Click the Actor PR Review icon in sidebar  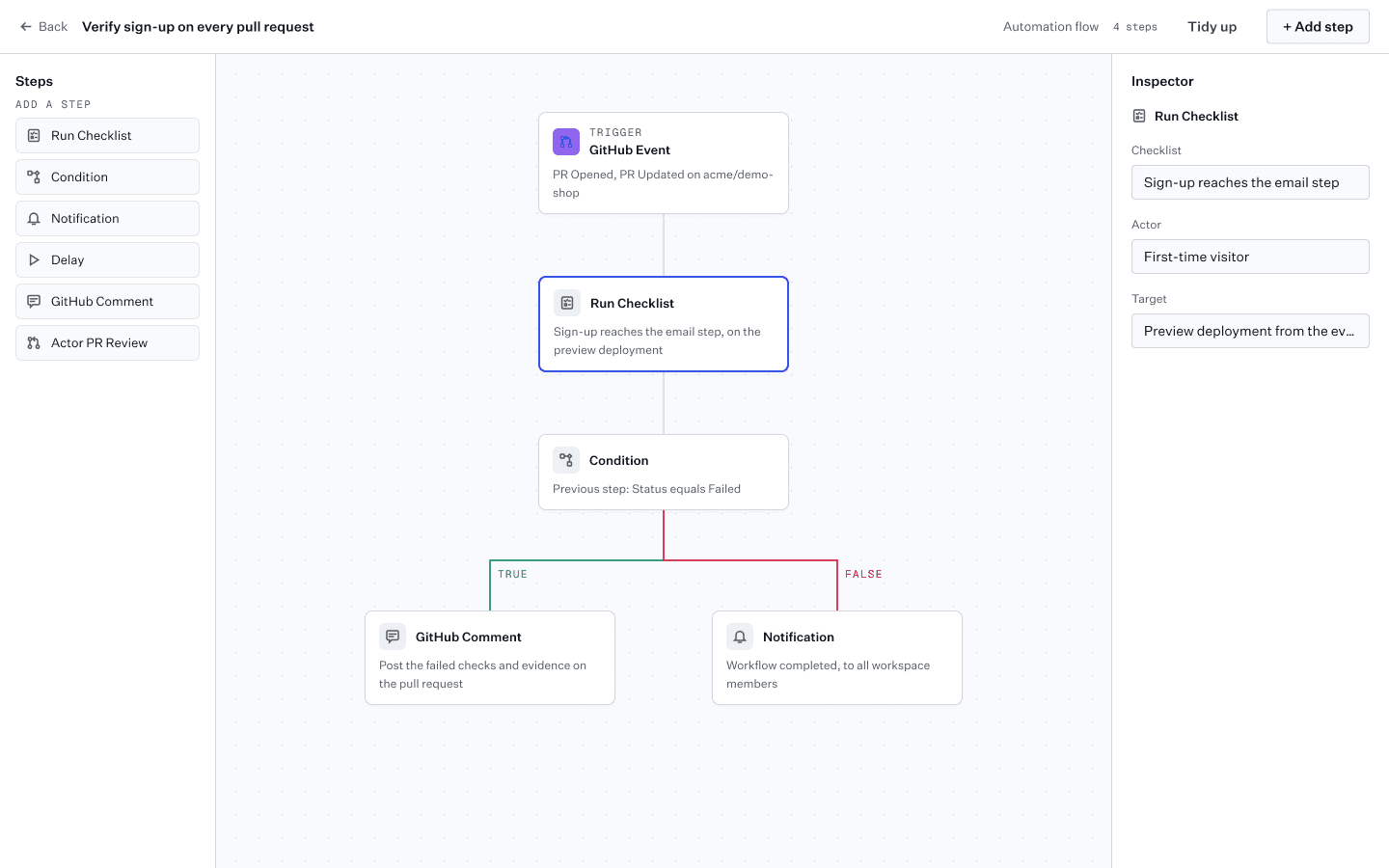click(34, 343)
